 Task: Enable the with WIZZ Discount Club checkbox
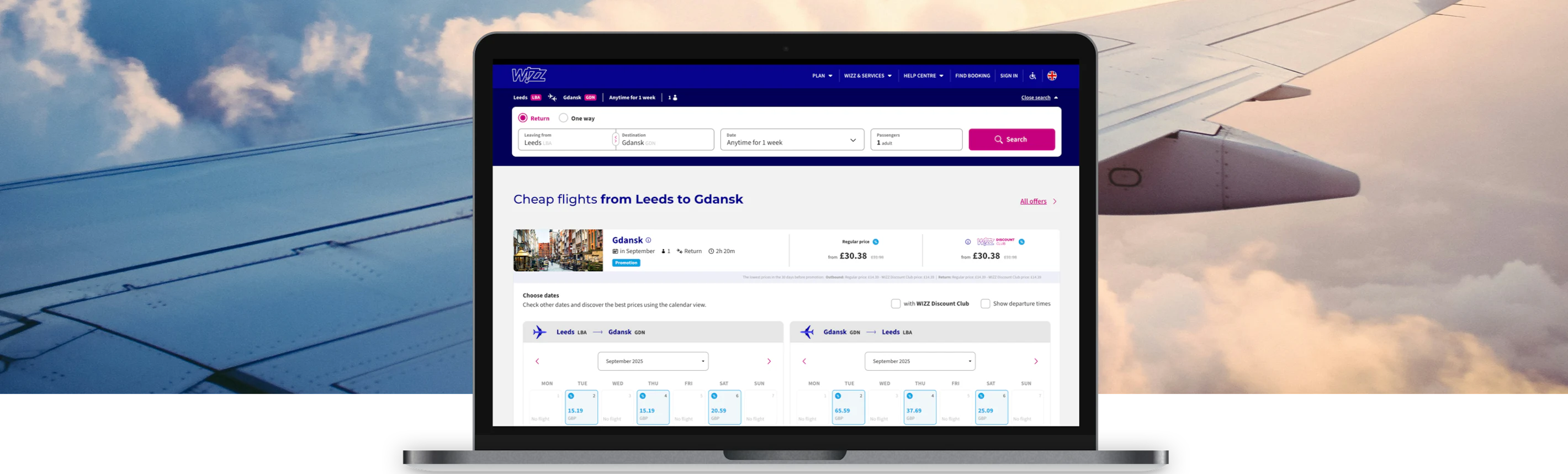pyautogui.click(x=896, y=303)
